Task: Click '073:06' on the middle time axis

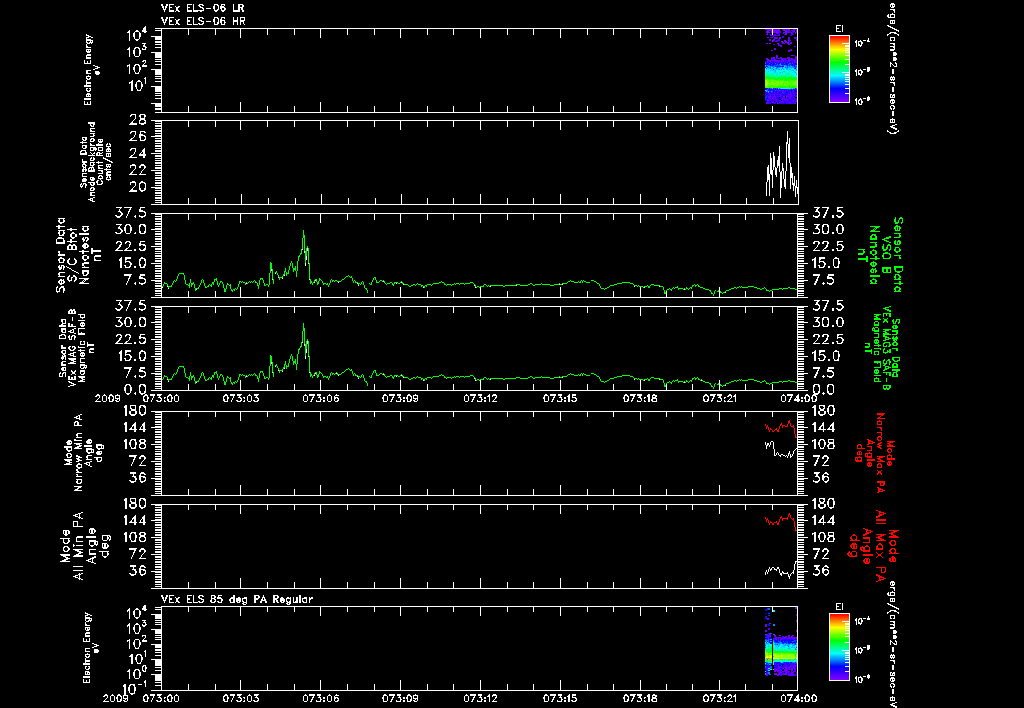Action: coord(321,398)
